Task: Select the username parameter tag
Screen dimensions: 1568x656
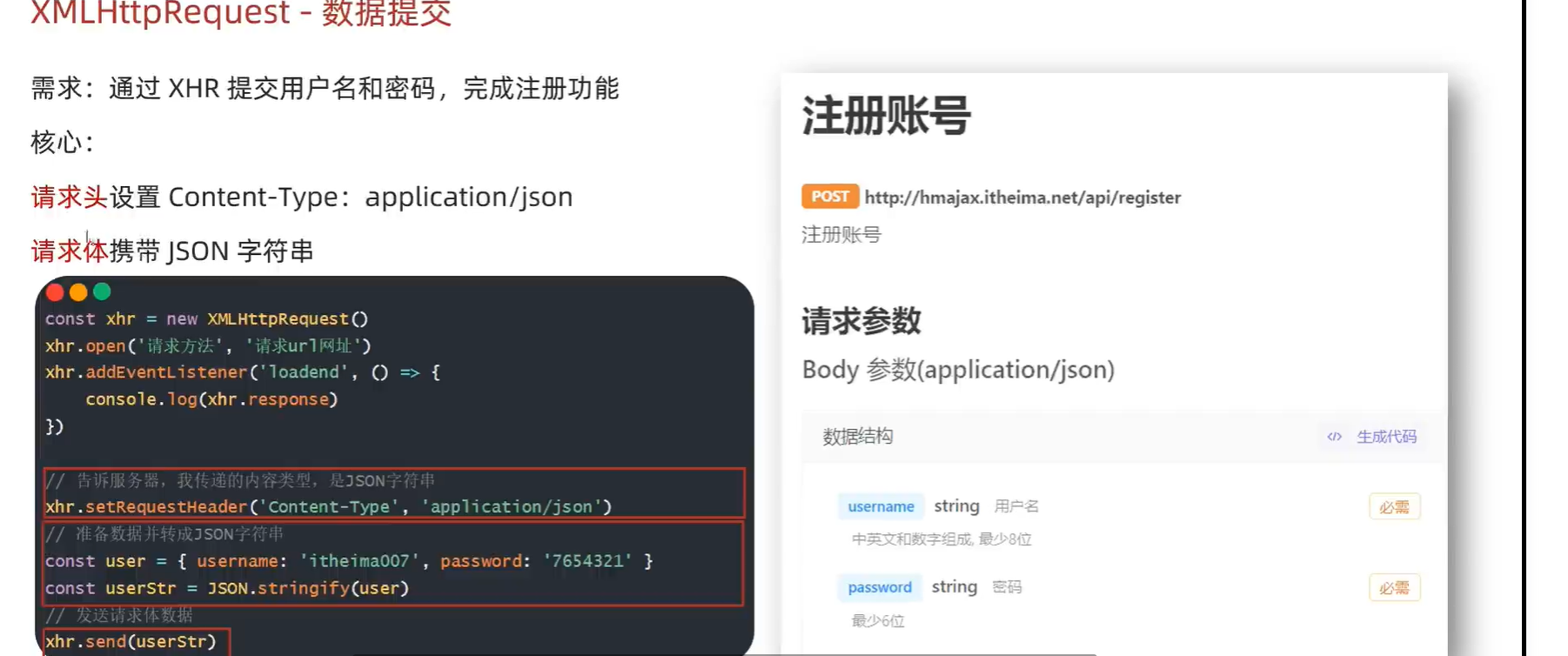Action: (881, 506)
